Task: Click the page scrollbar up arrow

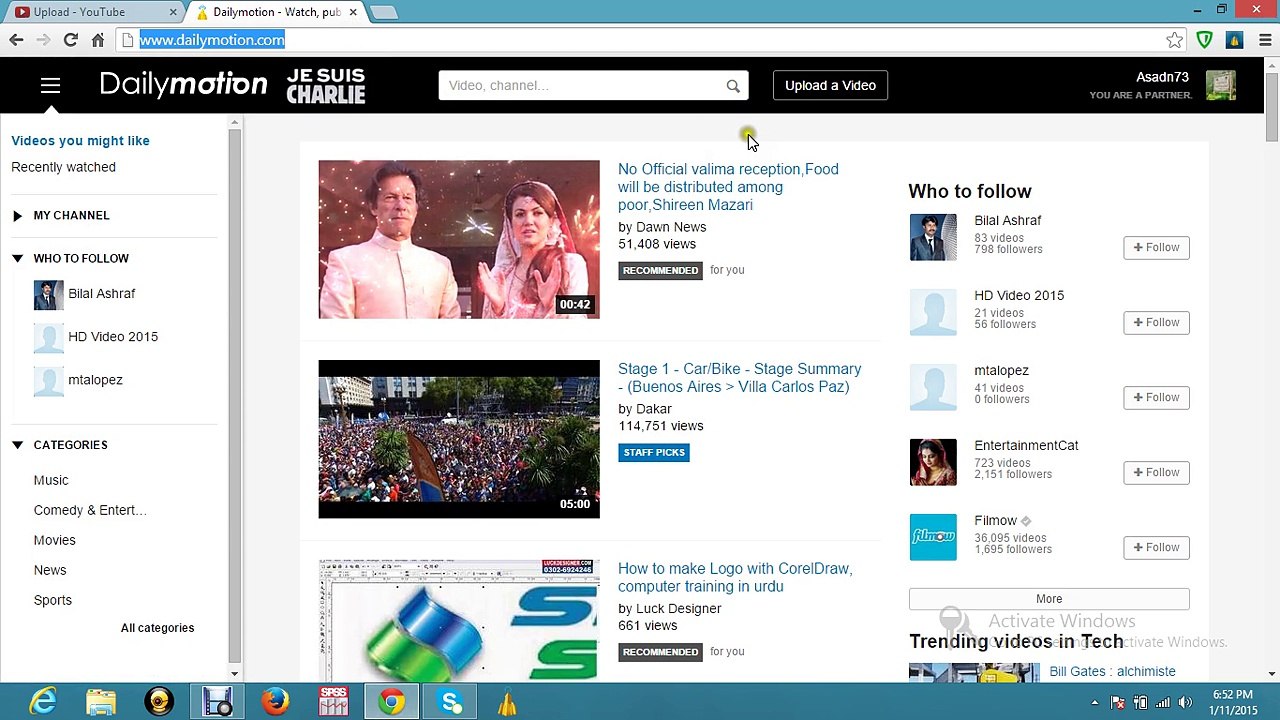Action: click(1271, 66)
